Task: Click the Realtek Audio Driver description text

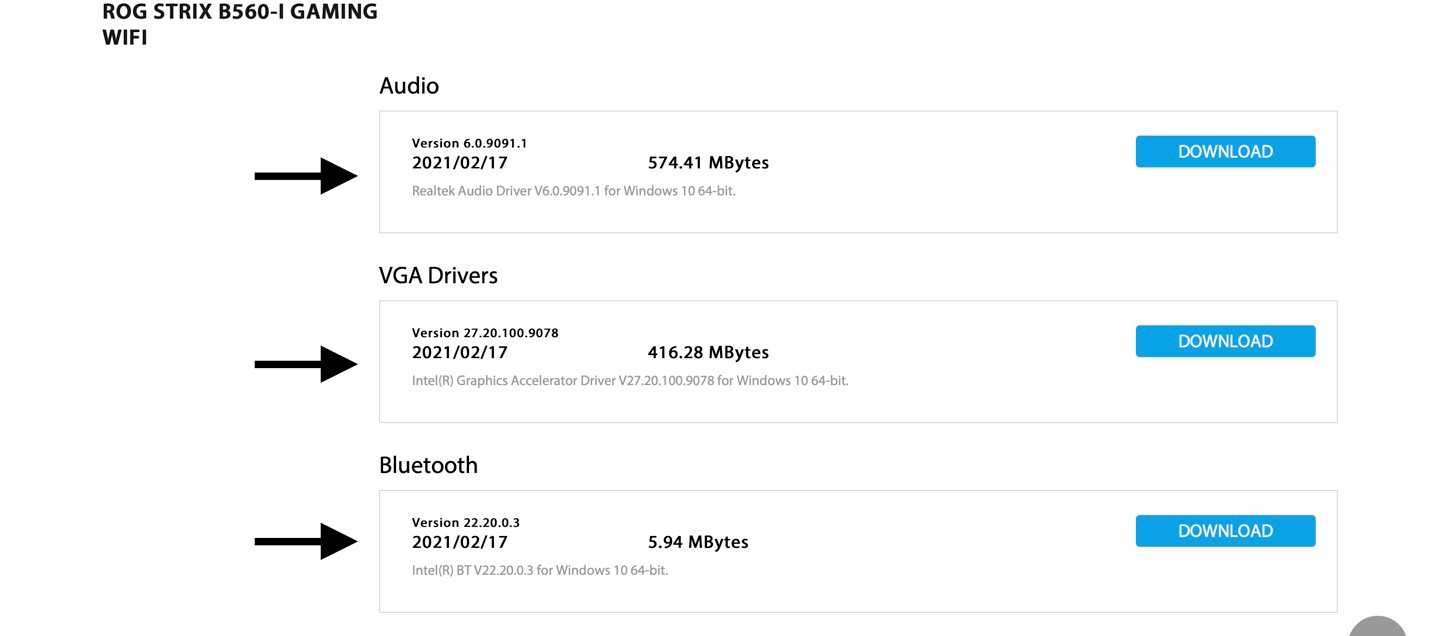Action: (x=573, y=190)
